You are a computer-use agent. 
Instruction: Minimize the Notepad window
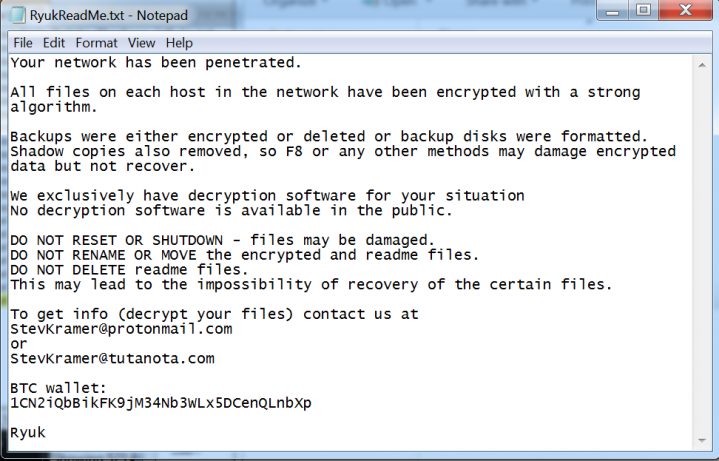[x=613, y=10]
